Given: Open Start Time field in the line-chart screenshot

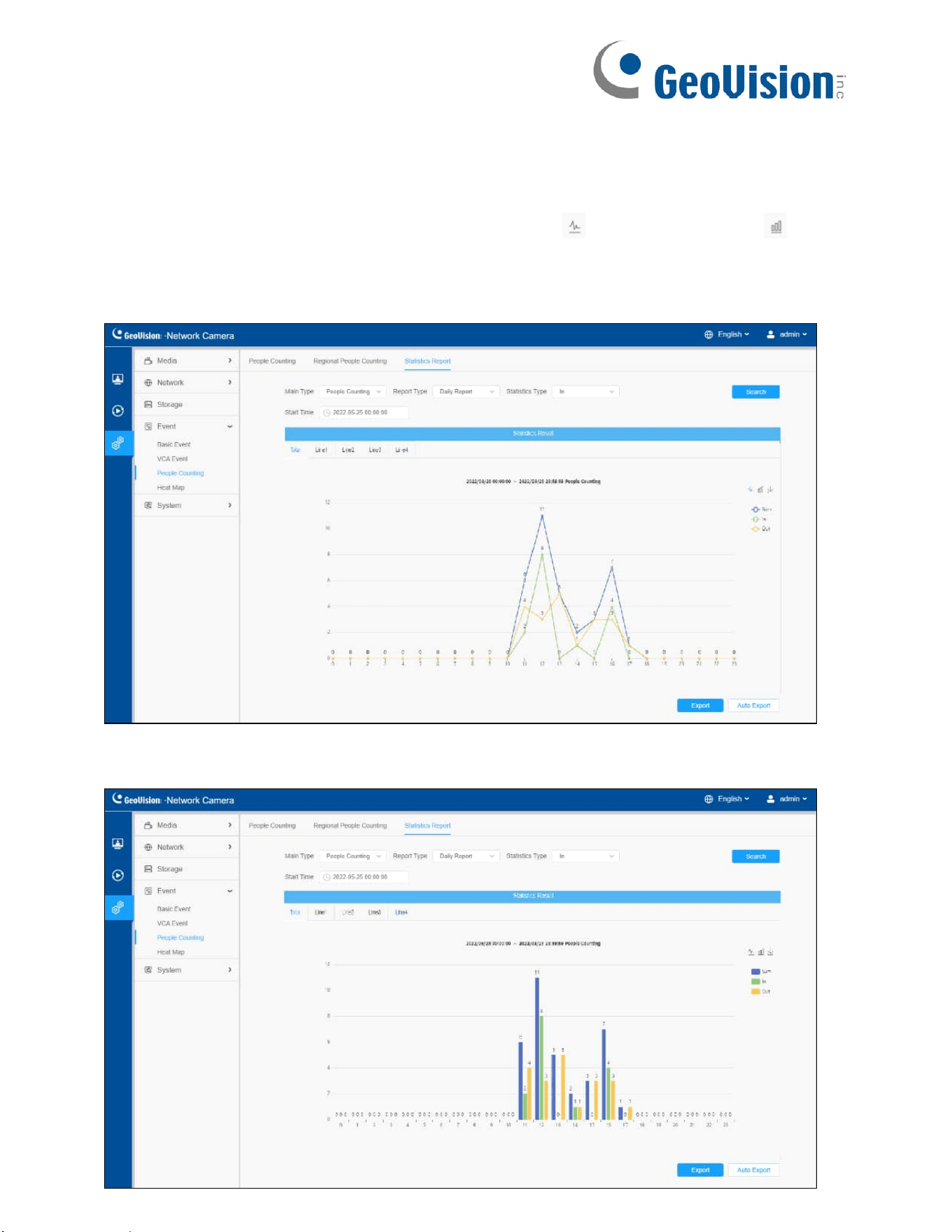Looking at the screenshot, I should click(364, 413).
